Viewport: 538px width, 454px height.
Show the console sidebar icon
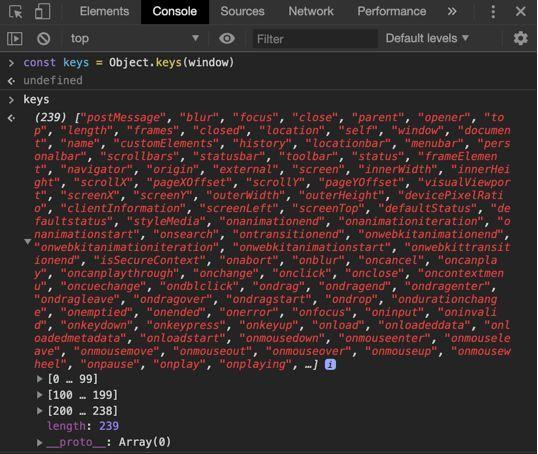15,38
